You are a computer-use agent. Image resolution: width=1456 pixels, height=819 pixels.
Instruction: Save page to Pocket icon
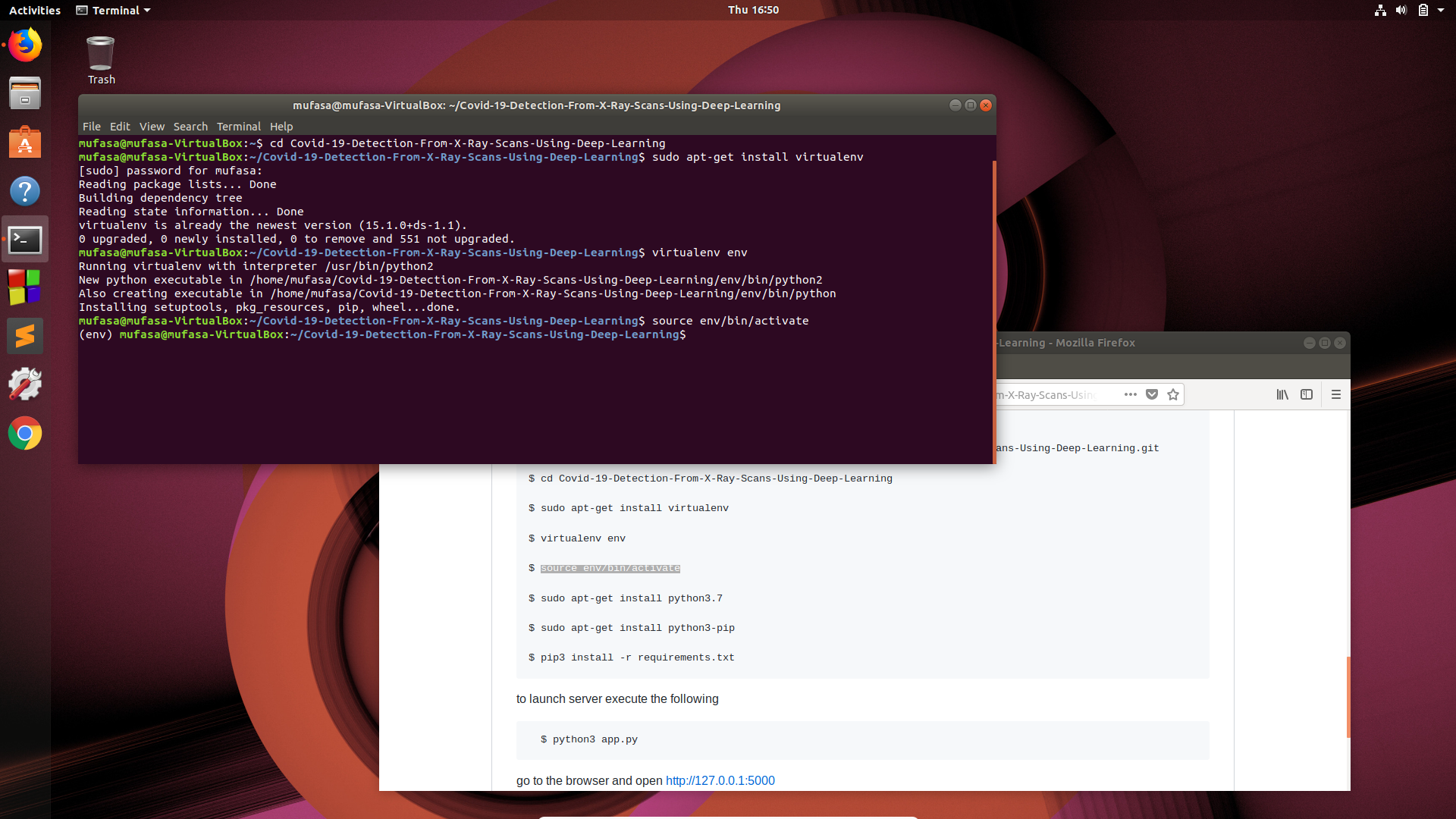coord(1152,394)
